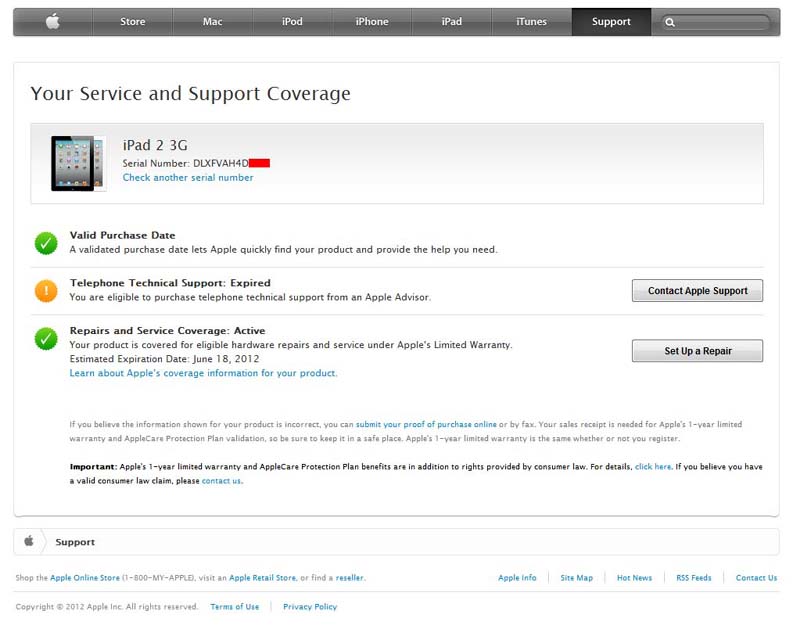
Task: Click the Repairs and Service Coverage: Active heading
Action: pyautogui.click(x=167, y=330)
